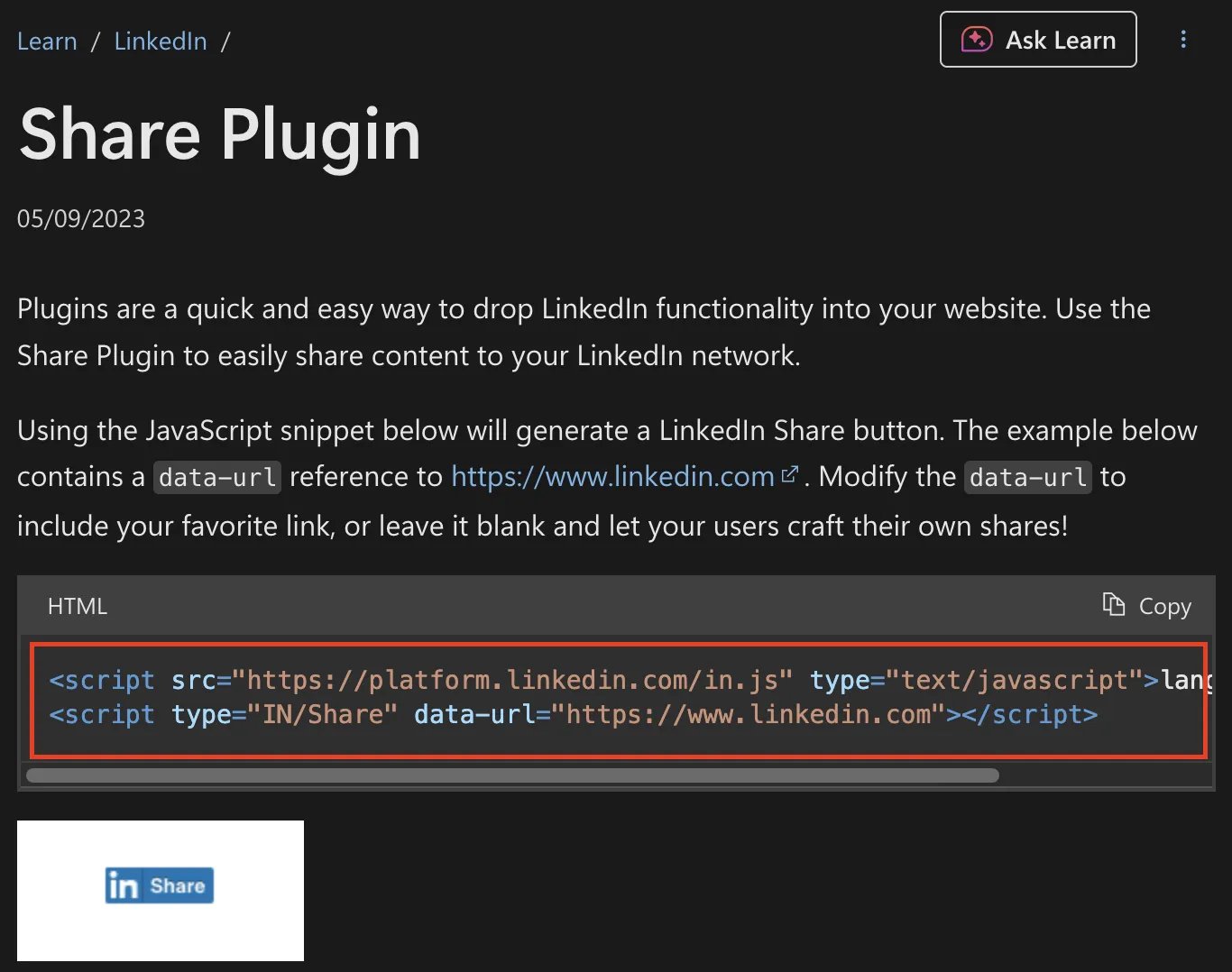This screenshot has height=972, width=1232.
Task: Click the Ask Learn button
Action: (1037, 39)
